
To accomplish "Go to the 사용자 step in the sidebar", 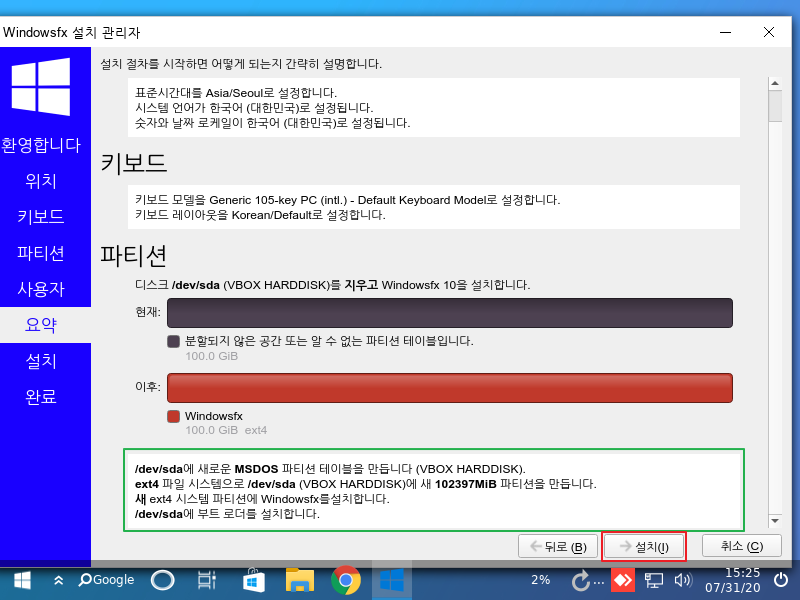I will pyautogui.click(x=41, y=289).
